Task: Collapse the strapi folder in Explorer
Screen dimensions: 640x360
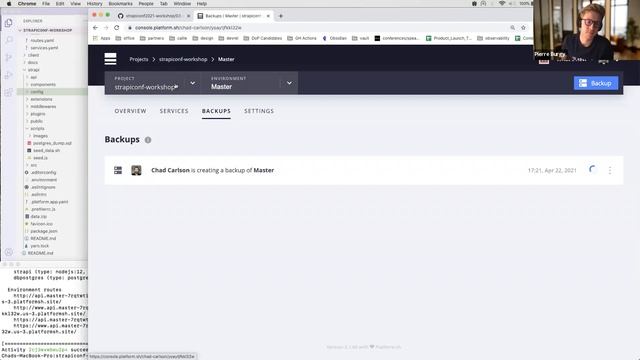Action: 33,70
